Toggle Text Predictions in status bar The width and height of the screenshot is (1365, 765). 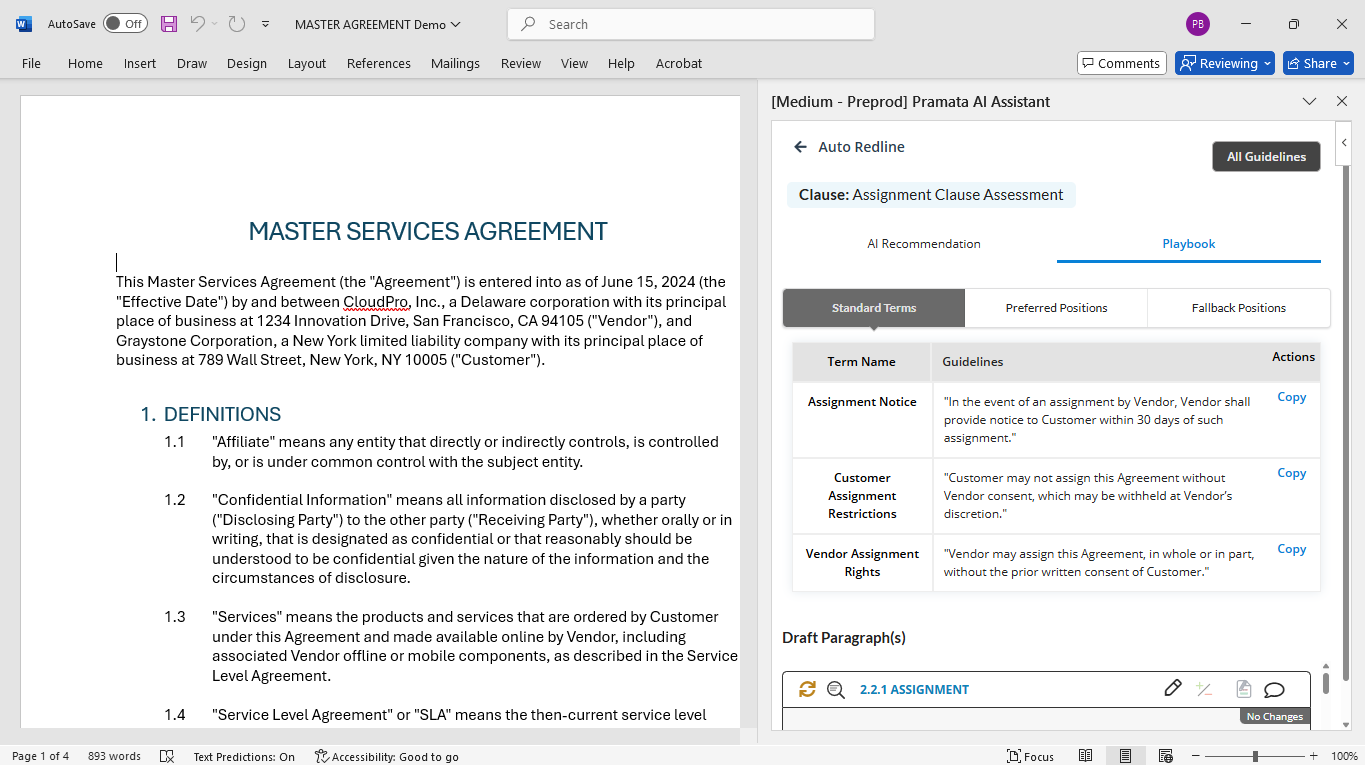[244, 756]
